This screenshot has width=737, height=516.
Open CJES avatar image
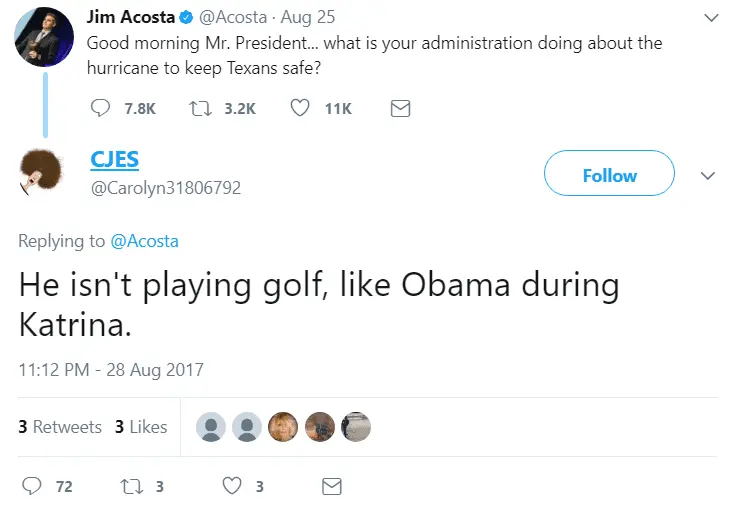coord(42,174)
